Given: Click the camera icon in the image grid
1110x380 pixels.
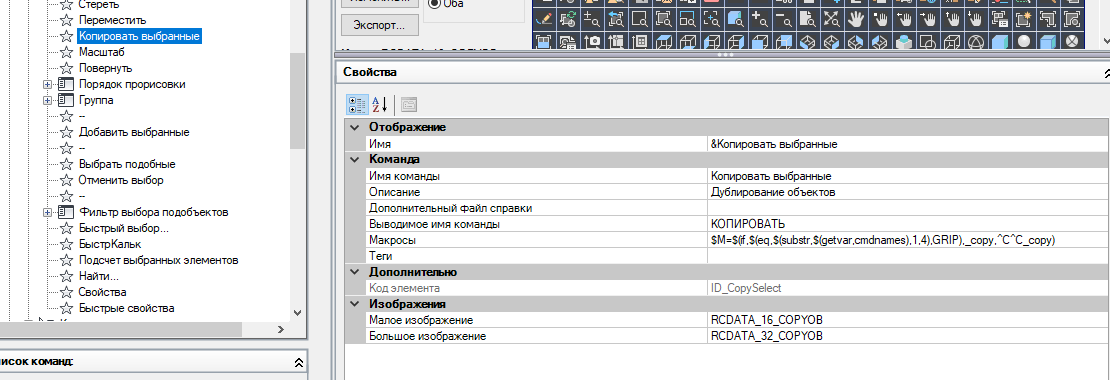Looking at the screenshot, I should pyautogui.click(x=593, y=41).
